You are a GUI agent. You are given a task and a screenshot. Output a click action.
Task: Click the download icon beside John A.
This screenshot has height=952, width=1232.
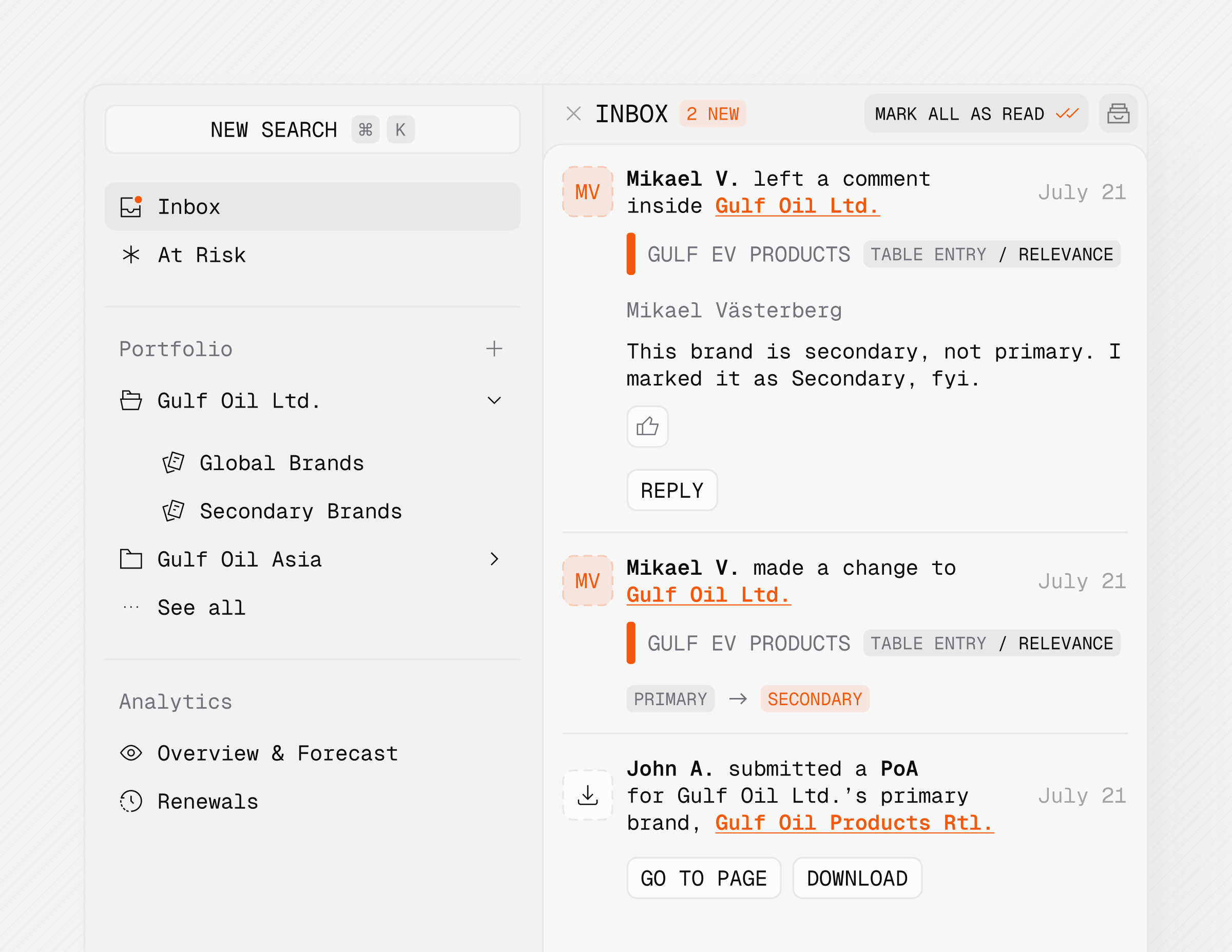pyautogui.click(x=587, y=795)
